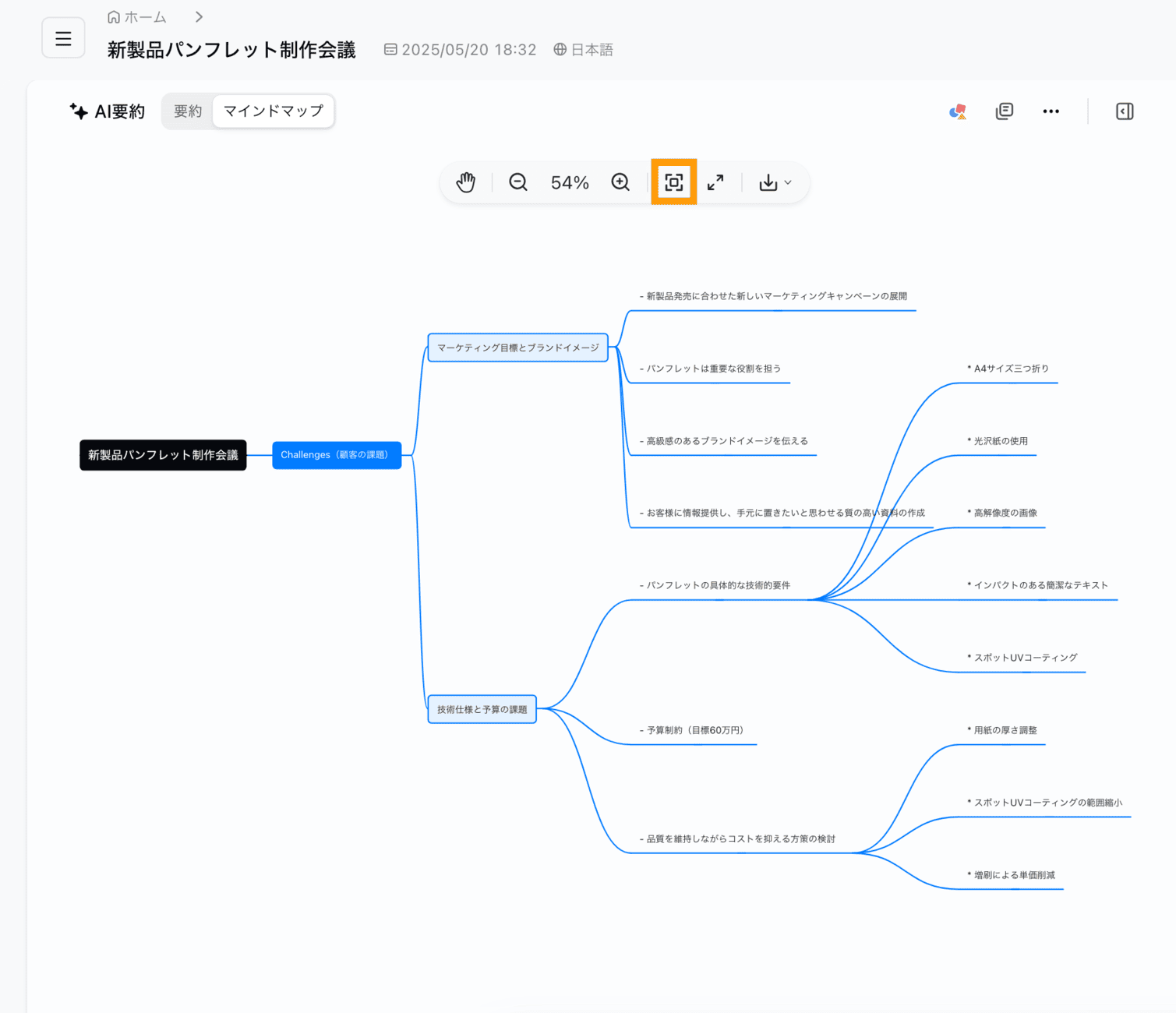1176x1013 pixels.
Task: Zoom out the mind map
Action: pyautogui.click(x=518, y=182)
